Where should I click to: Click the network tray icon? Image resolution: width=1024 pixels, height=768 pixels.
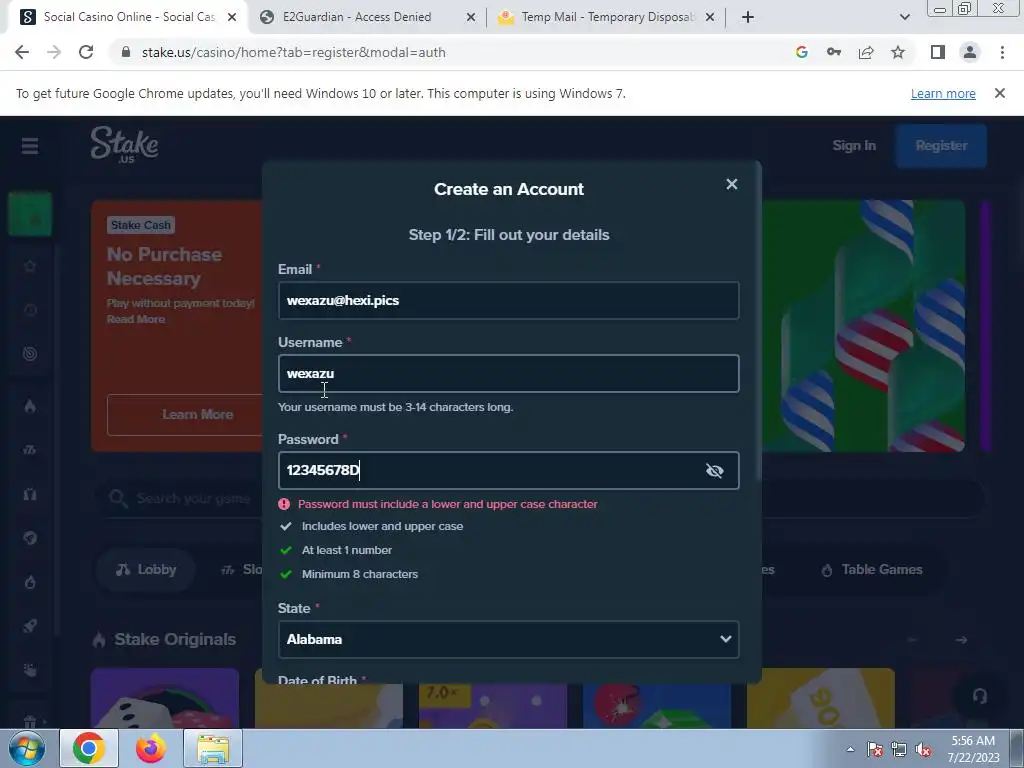pos(899,750)
